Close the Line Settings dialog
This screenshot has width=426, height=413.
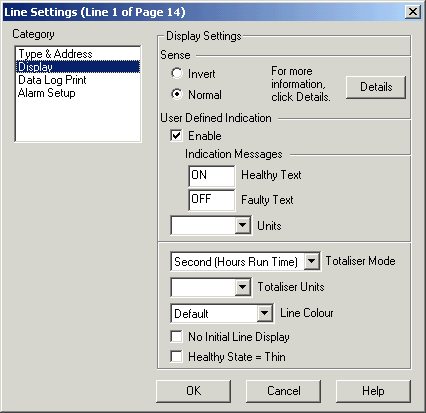[x=413, y=12]
